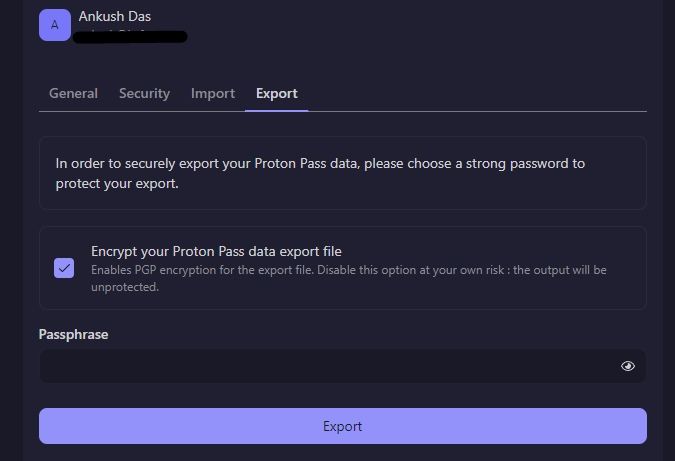Click the 'Passphrase' field label
Screen dimensions: 675x461
pyautogui.click(x=73, y=334)
